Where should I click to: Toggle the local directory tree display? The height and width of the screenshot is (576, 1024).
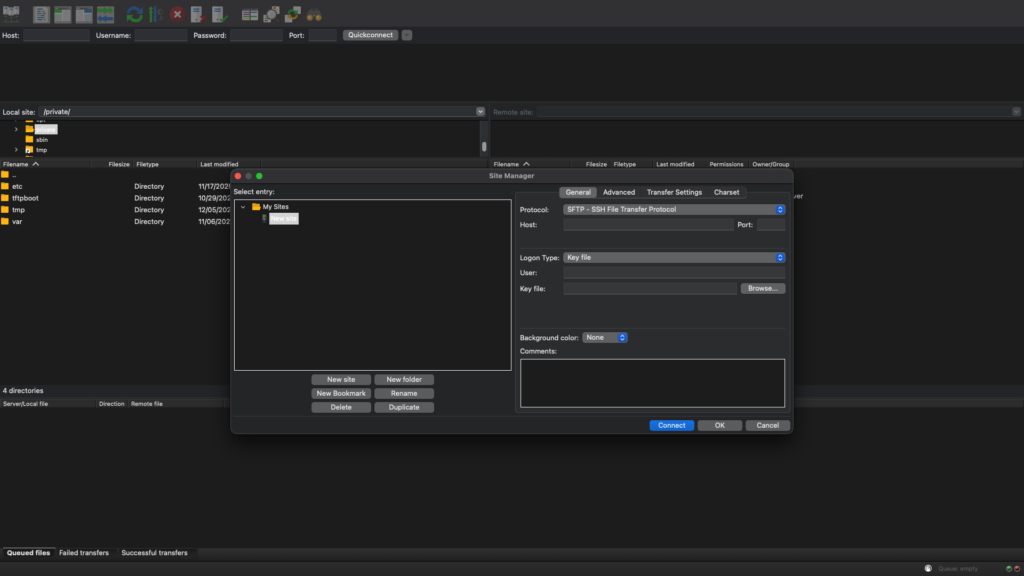(62, 14)
